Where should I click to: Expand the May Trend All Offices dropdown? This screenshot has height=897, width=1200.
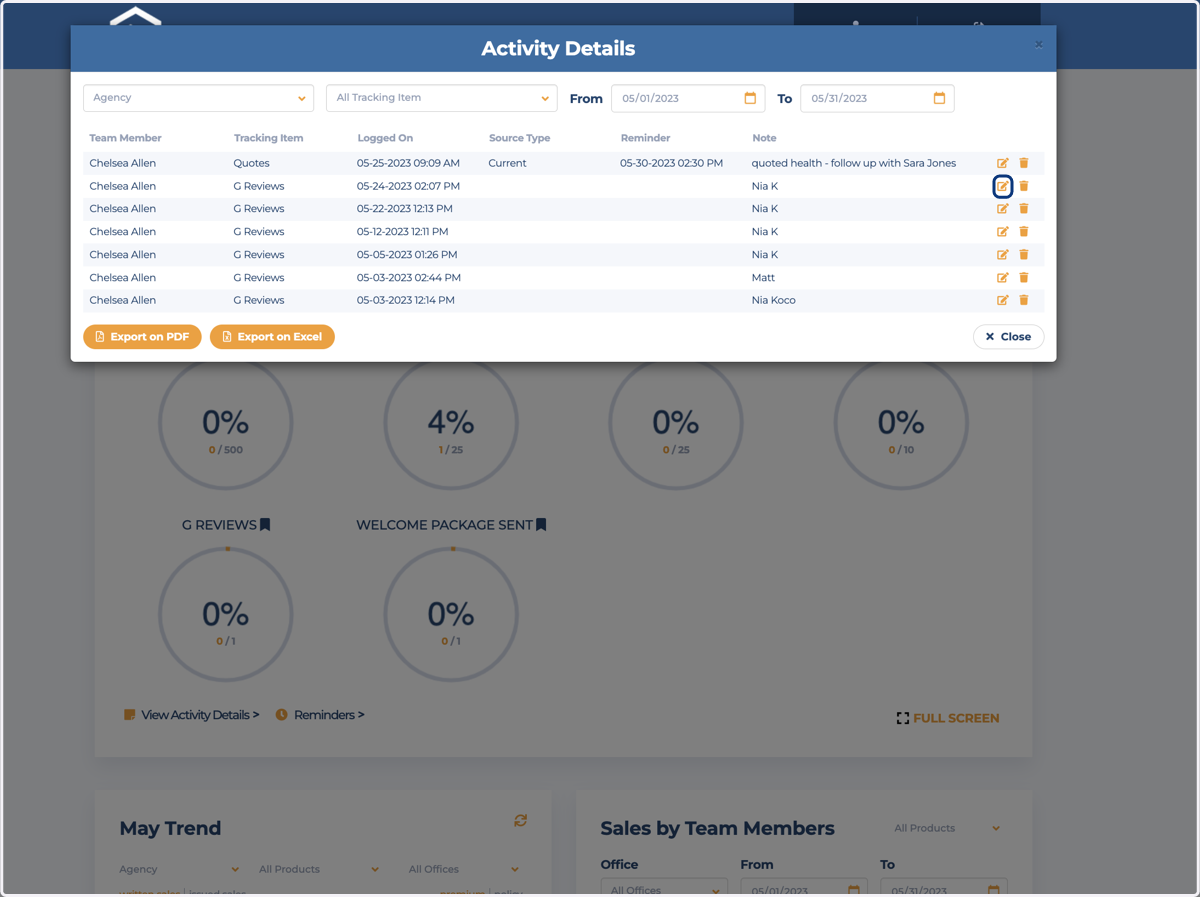(x=464, y=869)
